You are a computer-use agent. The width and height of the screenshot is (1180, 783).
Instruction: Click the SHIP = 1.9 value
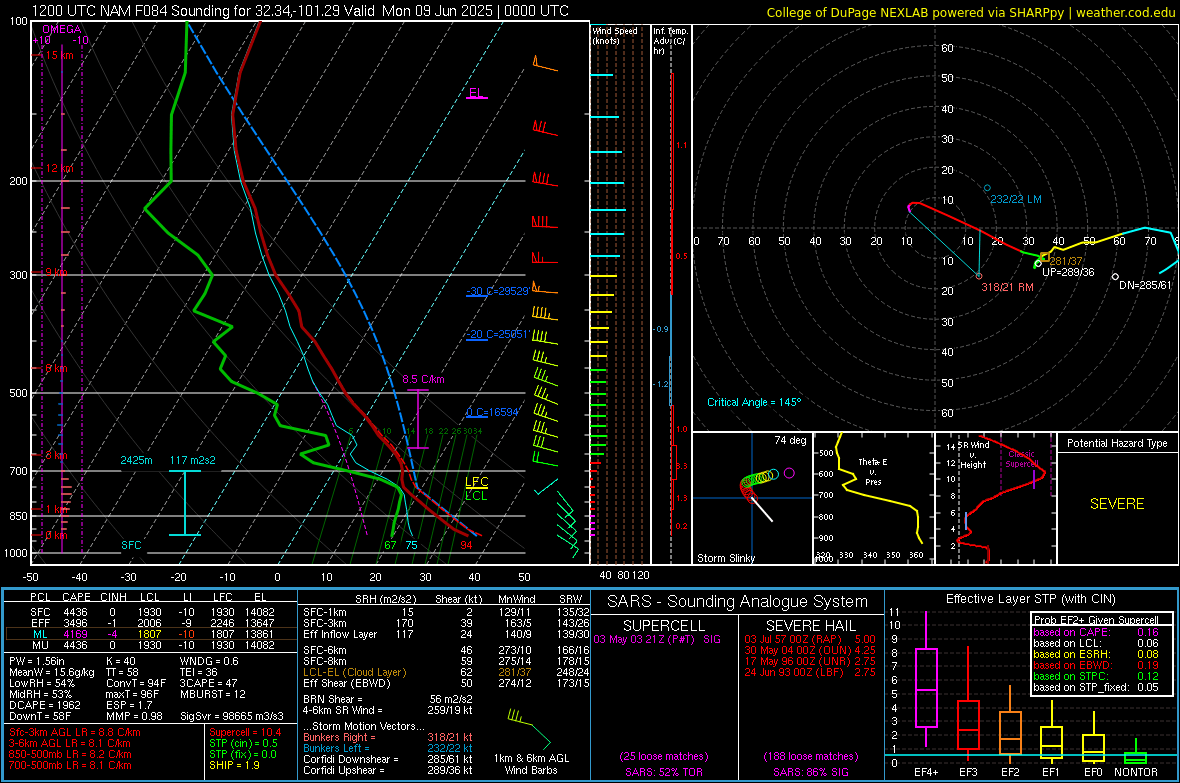coord(234,765)
